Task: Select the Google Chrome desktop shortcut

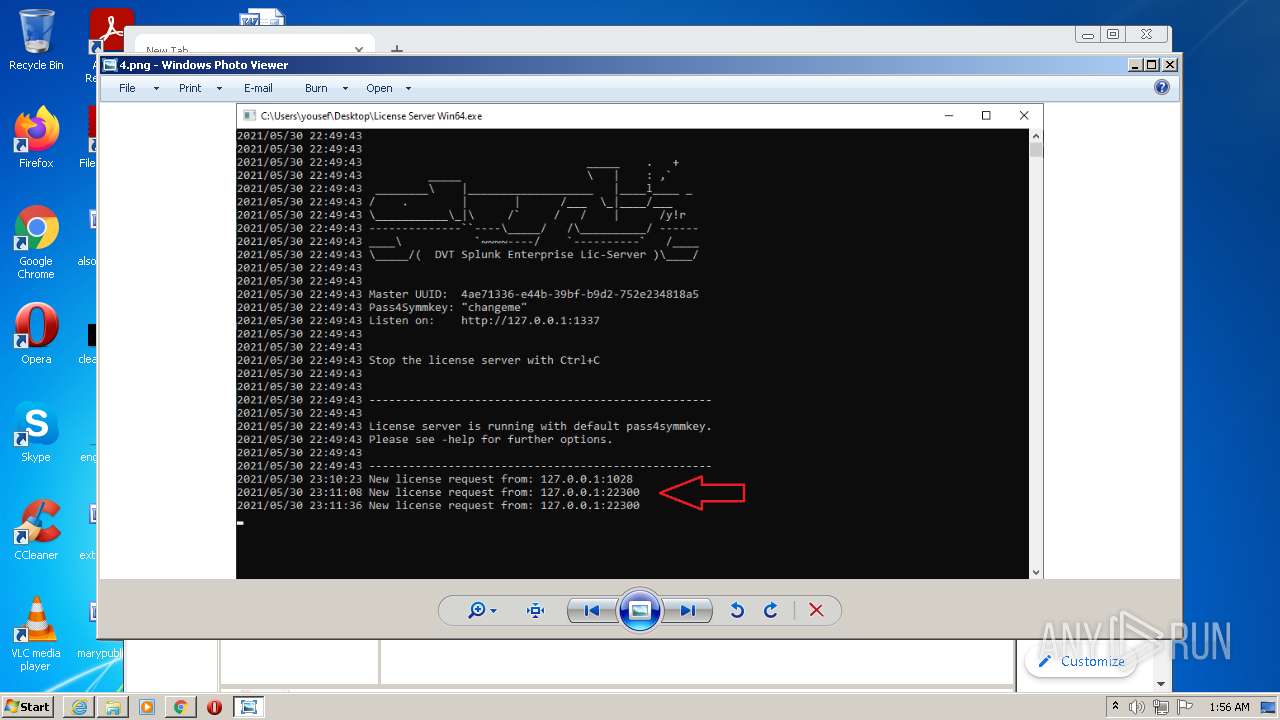Action: pos(36,243)
